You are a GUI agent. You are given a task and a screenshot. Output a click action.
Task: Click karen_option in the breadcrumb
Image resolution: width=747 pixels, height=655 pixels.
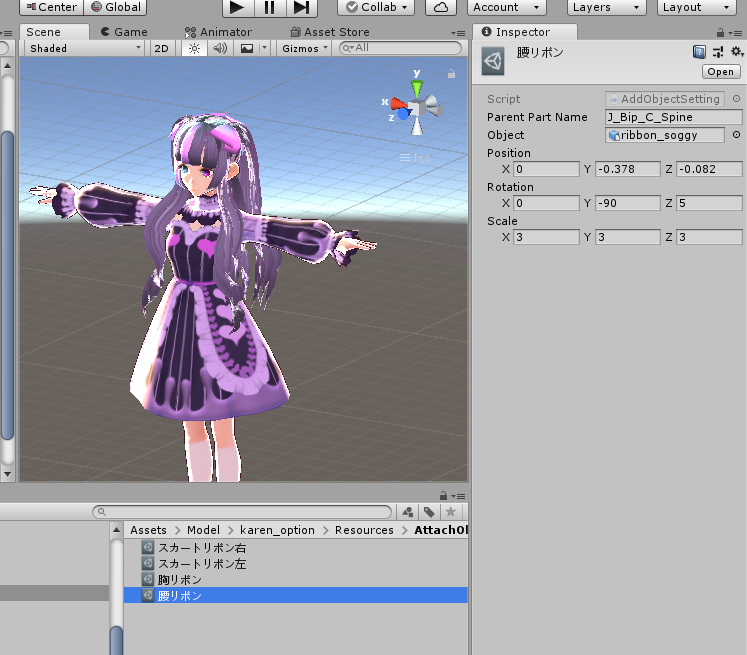pos(277,530)
